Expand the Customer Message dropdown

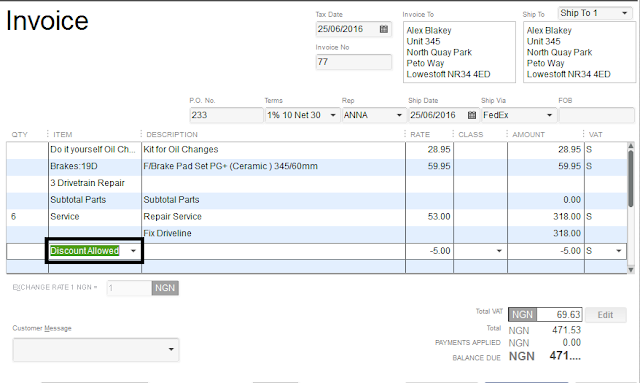pyautogui.click(x=171, y=350)
